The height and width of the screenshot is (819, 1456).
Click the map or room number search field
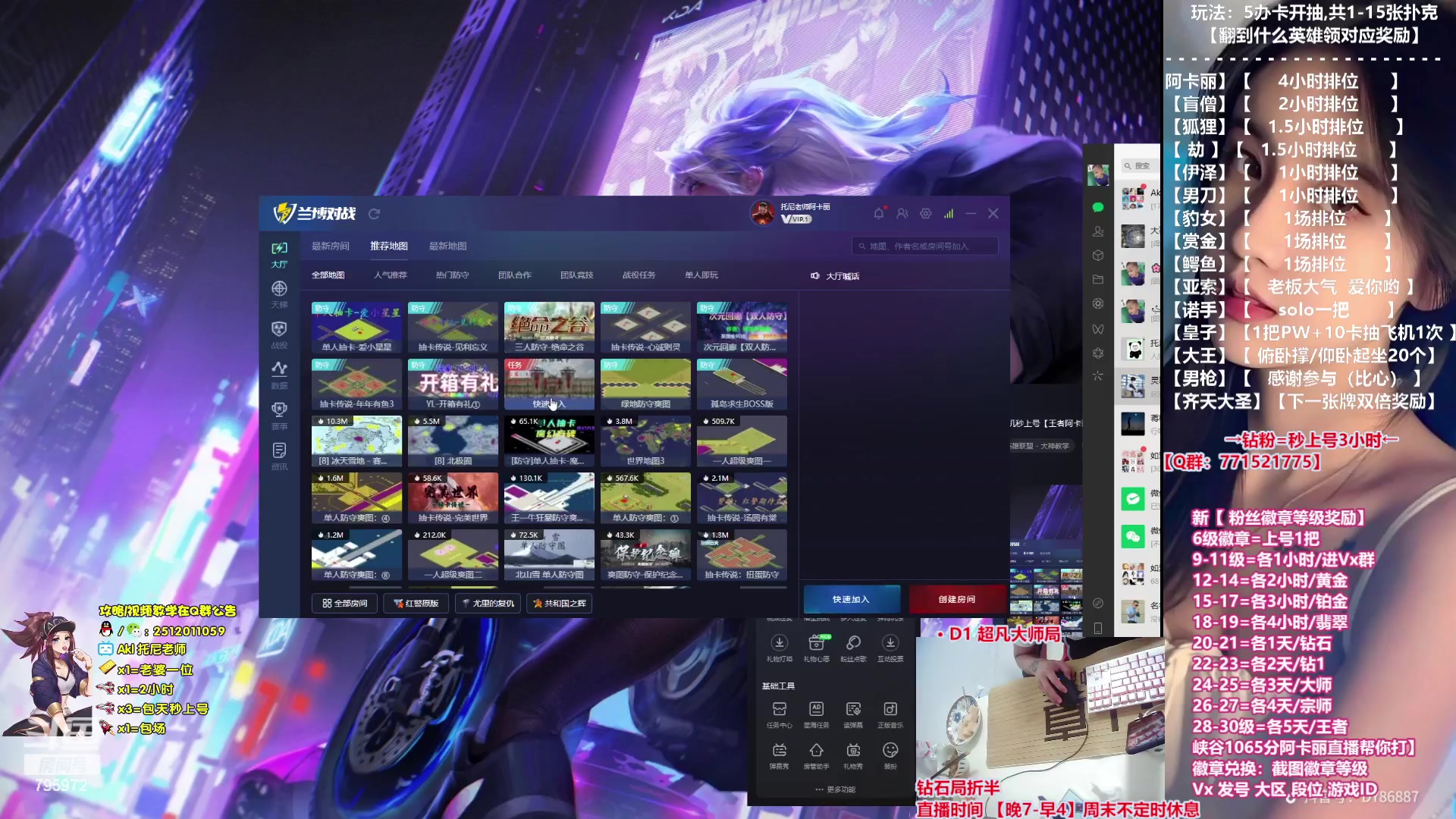[925, 246]
